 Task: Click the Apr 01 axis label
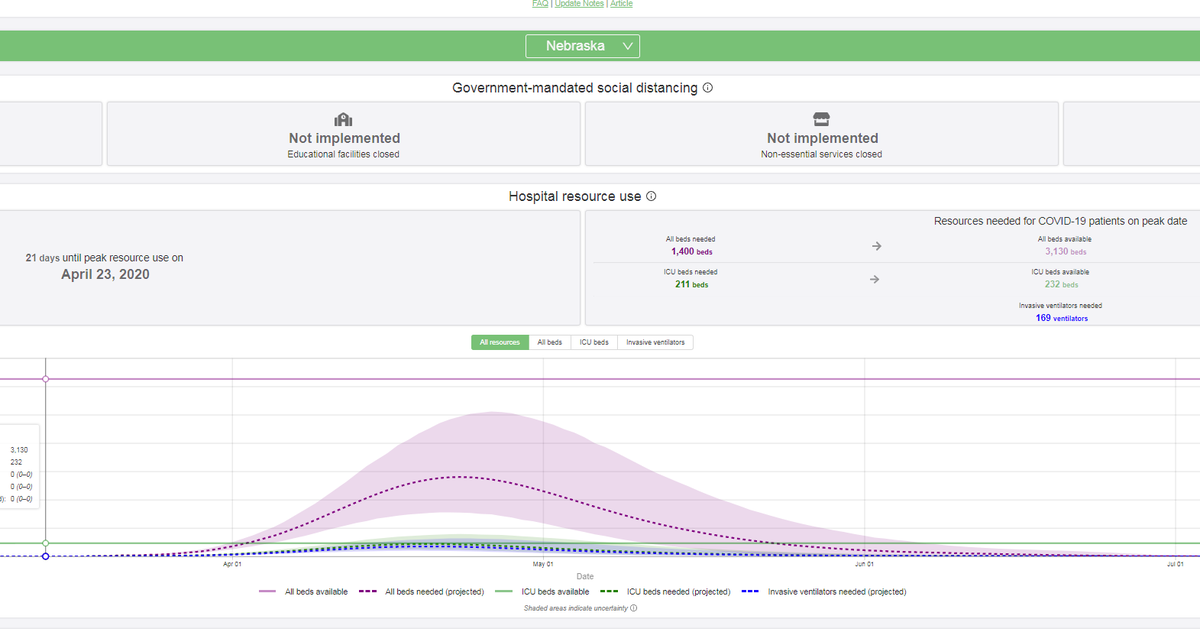(x=232, y=565)
